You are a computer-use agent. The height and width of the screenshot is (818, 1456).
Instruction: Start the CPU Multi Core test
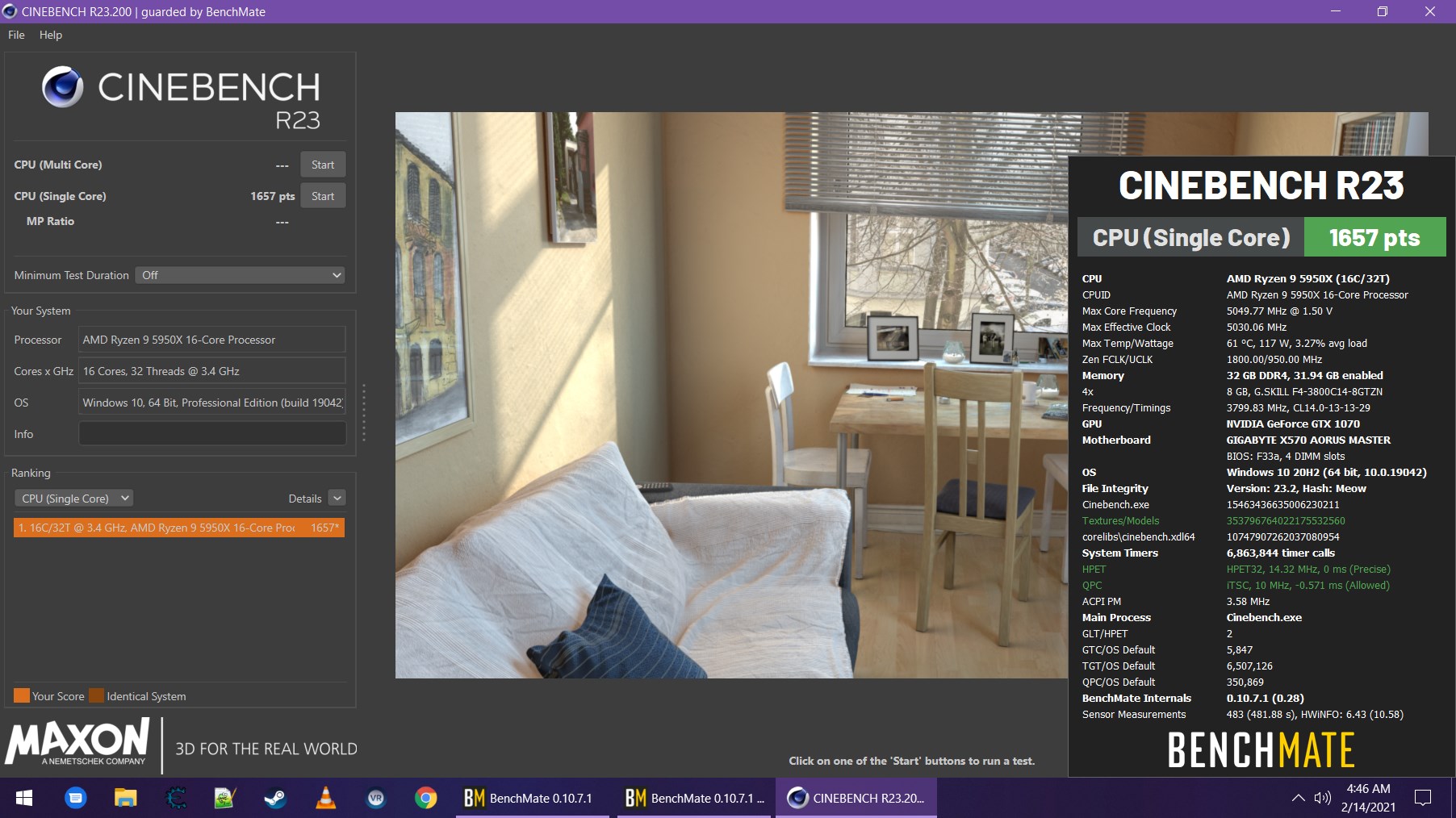323,165
